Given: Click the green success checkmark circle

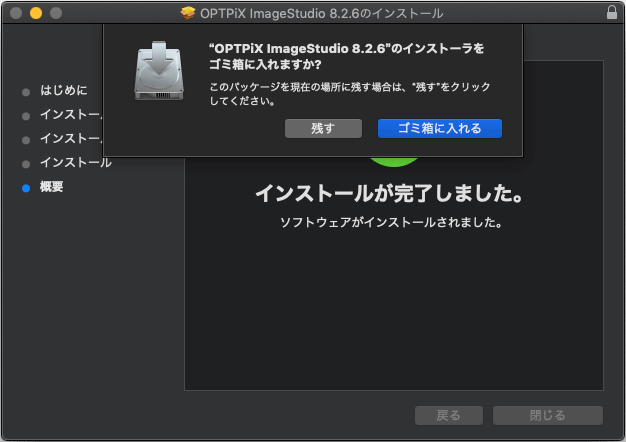Looking at the screenshot, I should tap(394, 161).
